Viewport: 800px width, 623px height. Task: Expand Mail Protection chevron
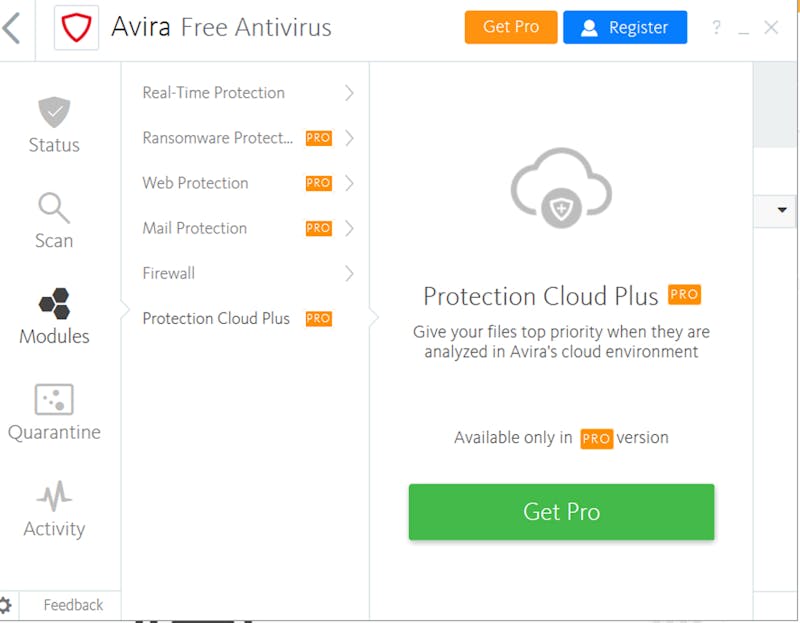point(349,228)
